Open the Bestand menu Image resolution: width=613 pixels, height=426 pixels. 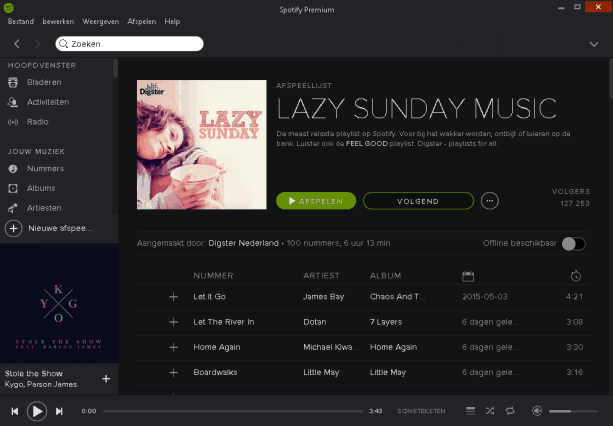pyautogui.click(x=21, y=21)
